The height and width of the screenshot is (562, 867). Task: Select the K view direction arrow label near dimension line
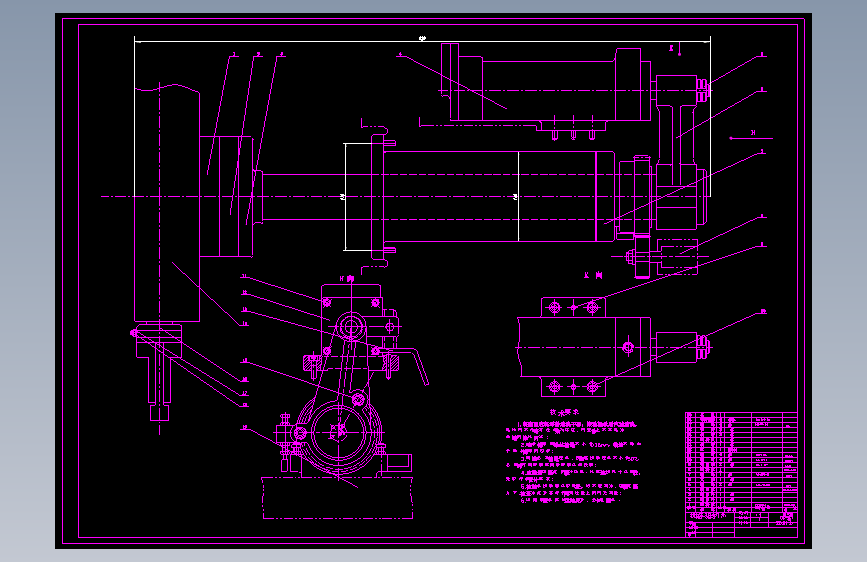[x=672, y=48]
